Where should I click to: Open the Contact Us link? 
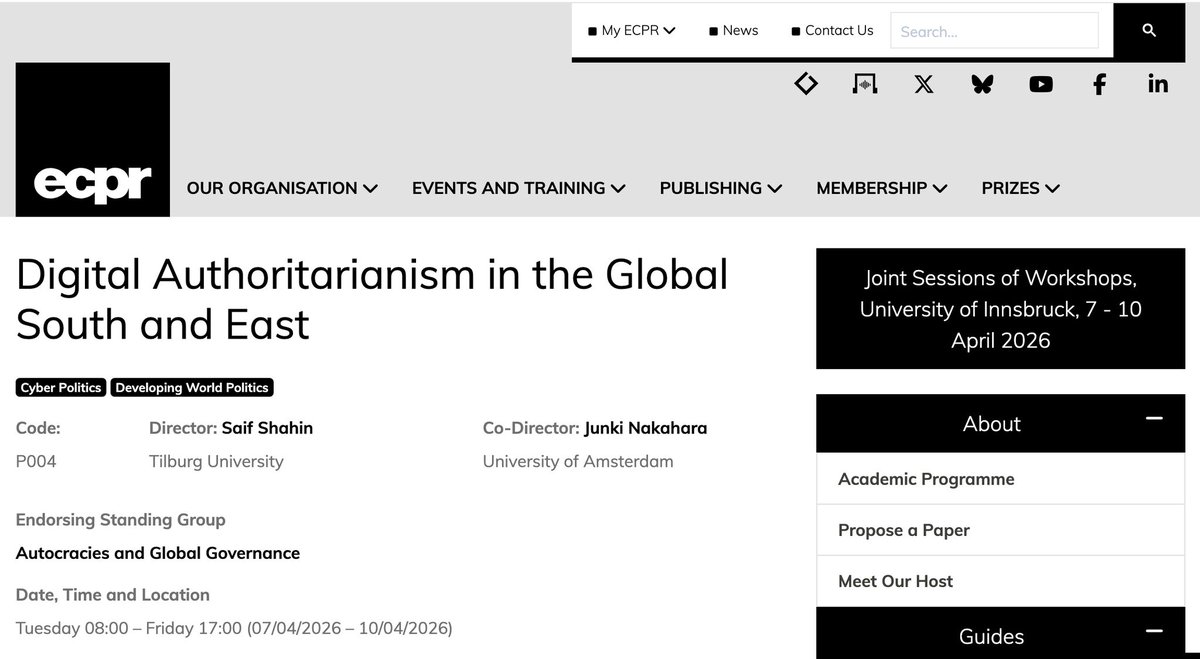[832, 30]
